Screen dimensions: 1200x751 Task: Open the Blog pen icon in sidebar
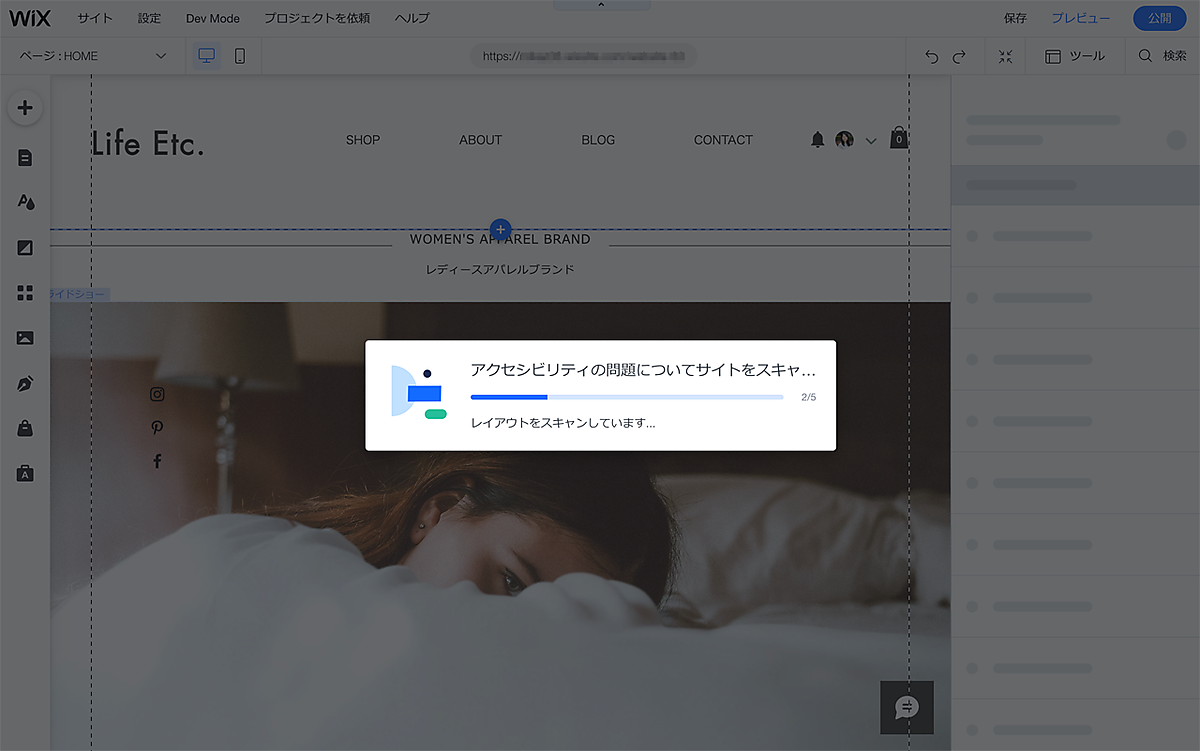click(x=25, y=383)
